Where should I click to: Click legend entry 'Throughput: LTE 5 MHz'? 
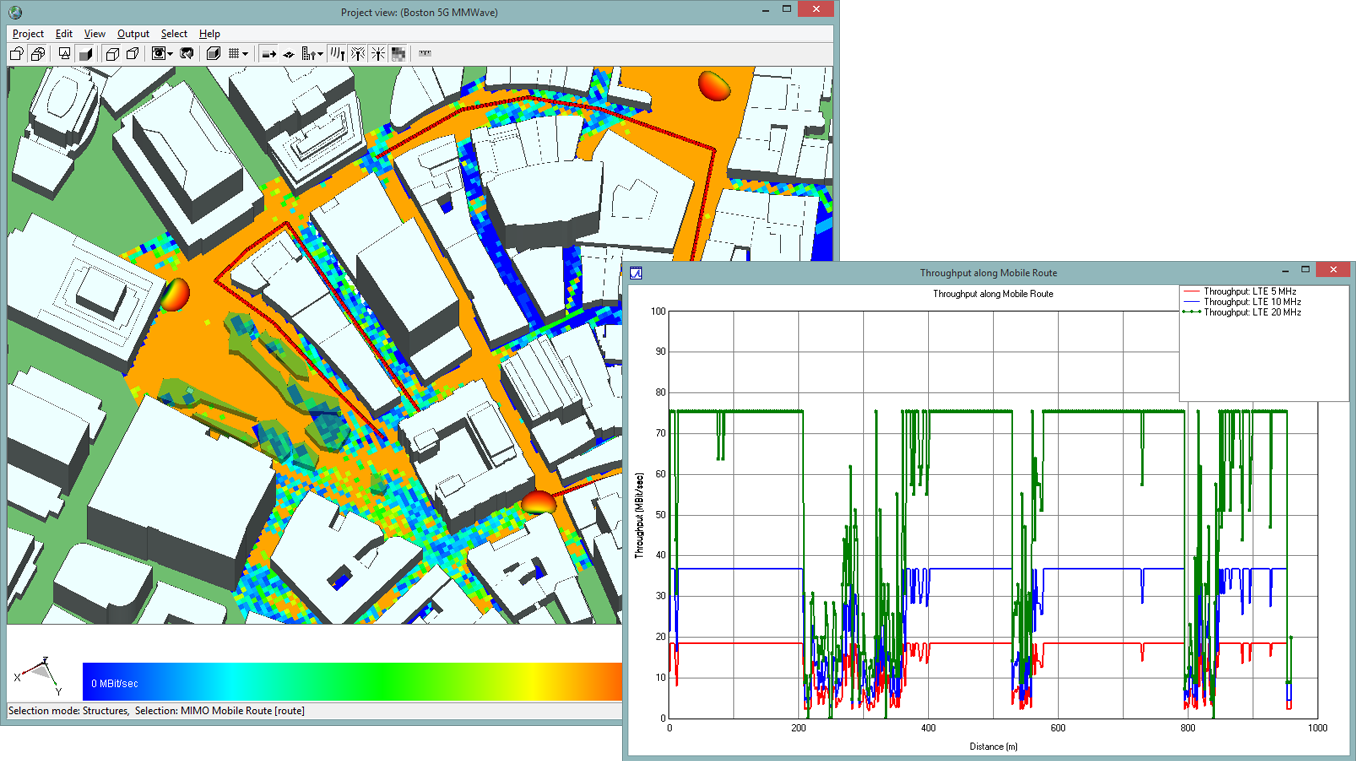pos(1251,291)
